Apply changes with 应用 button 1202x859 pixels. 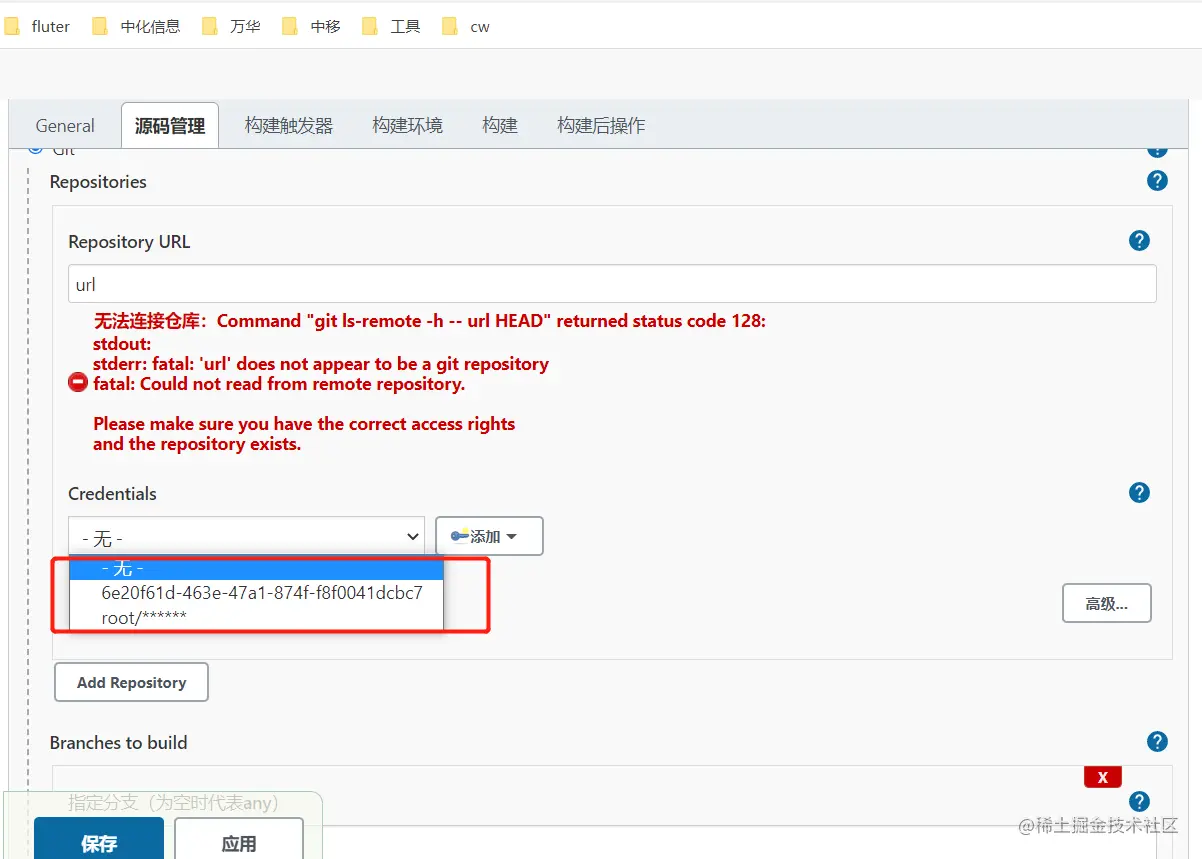239,840
